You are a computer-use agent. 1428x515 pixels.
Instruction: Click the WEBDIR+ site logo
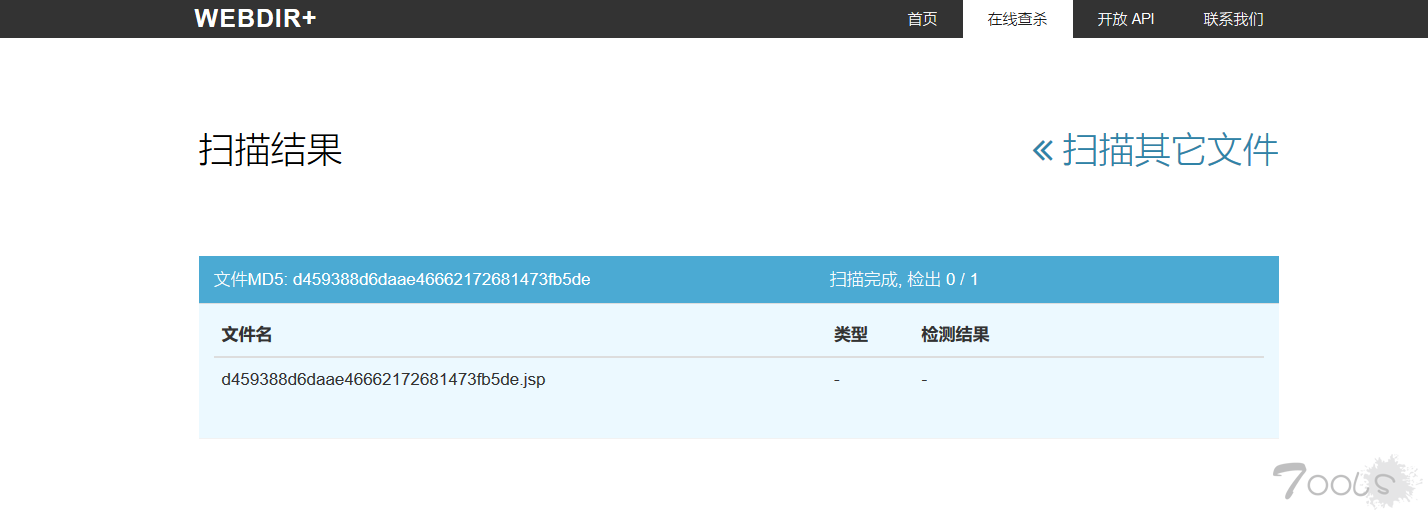pos(255,18)
